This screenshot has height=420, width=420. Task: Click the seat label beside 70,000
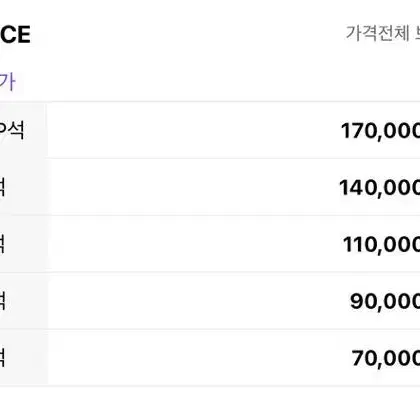point(3,358)
